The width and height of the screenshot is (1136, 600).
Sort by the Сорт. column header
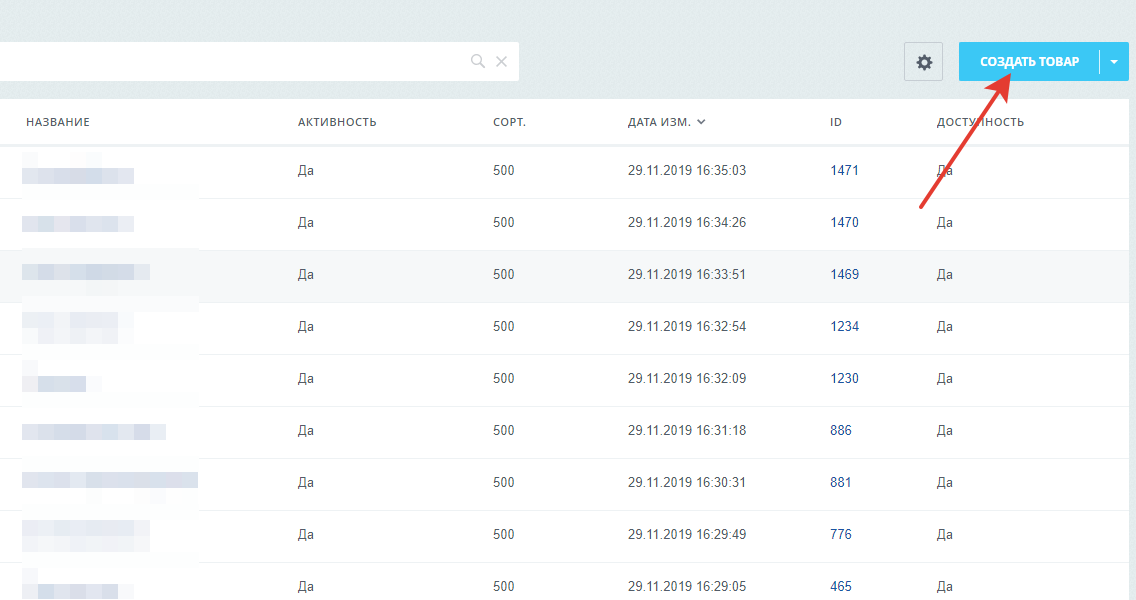[509, 122]
